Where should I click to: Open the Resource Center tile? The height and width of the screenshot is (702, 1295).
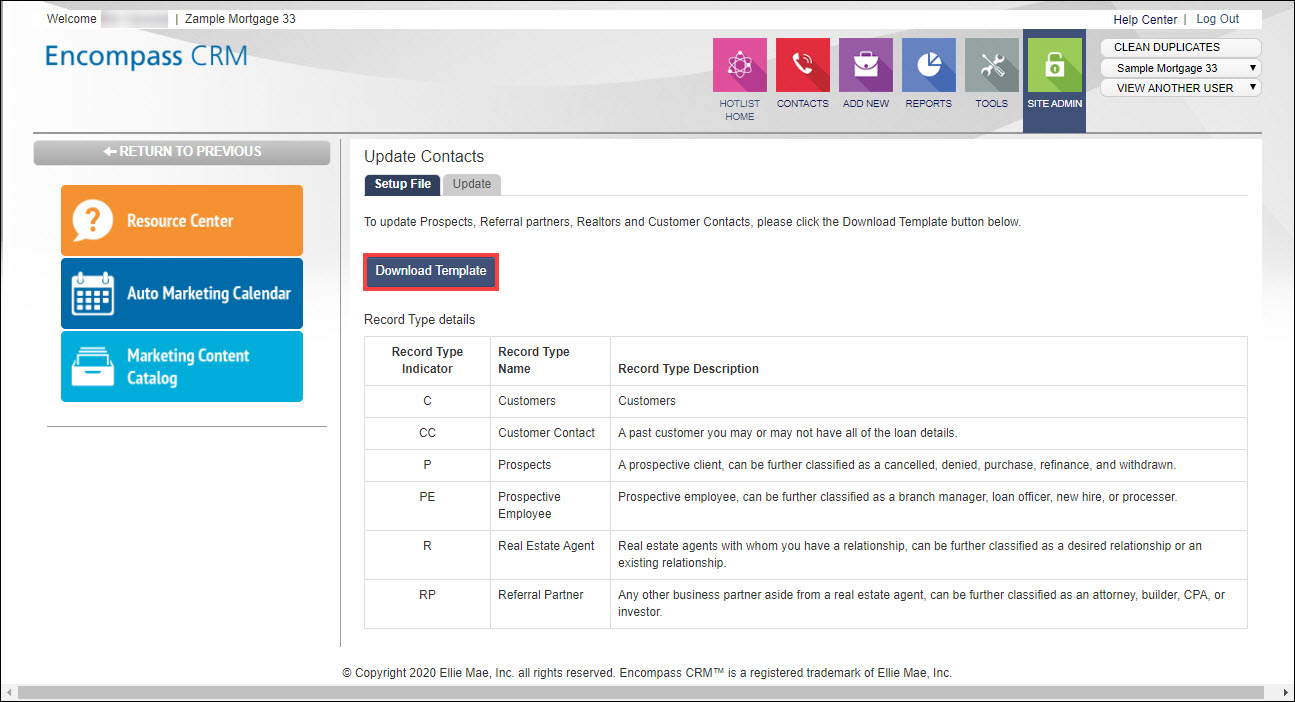pos(182,220)
